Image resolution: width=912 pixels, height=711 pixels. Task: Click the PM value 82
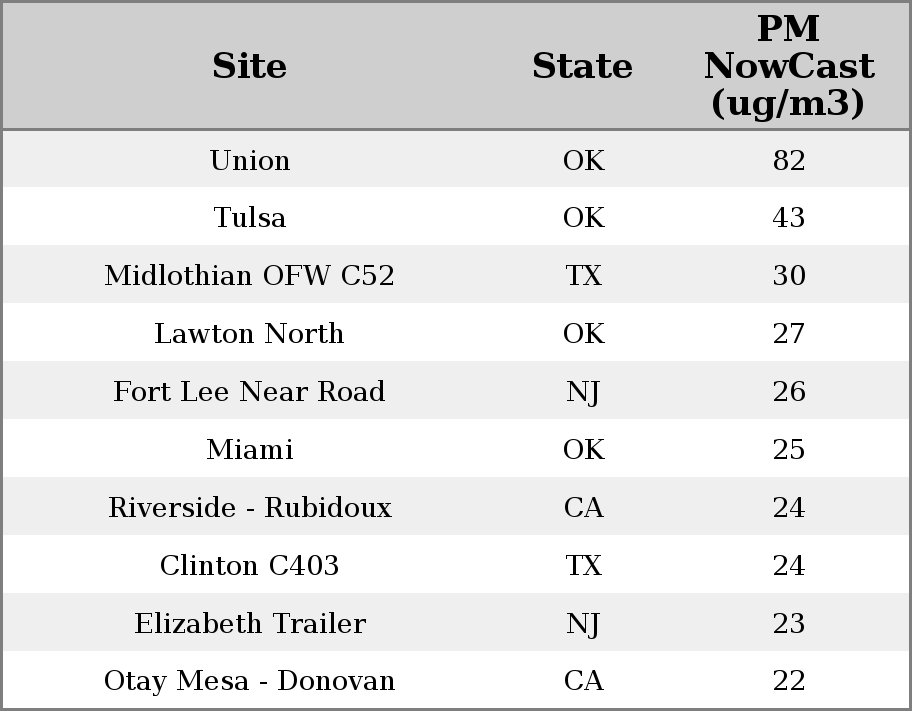[x=788, y=160]
